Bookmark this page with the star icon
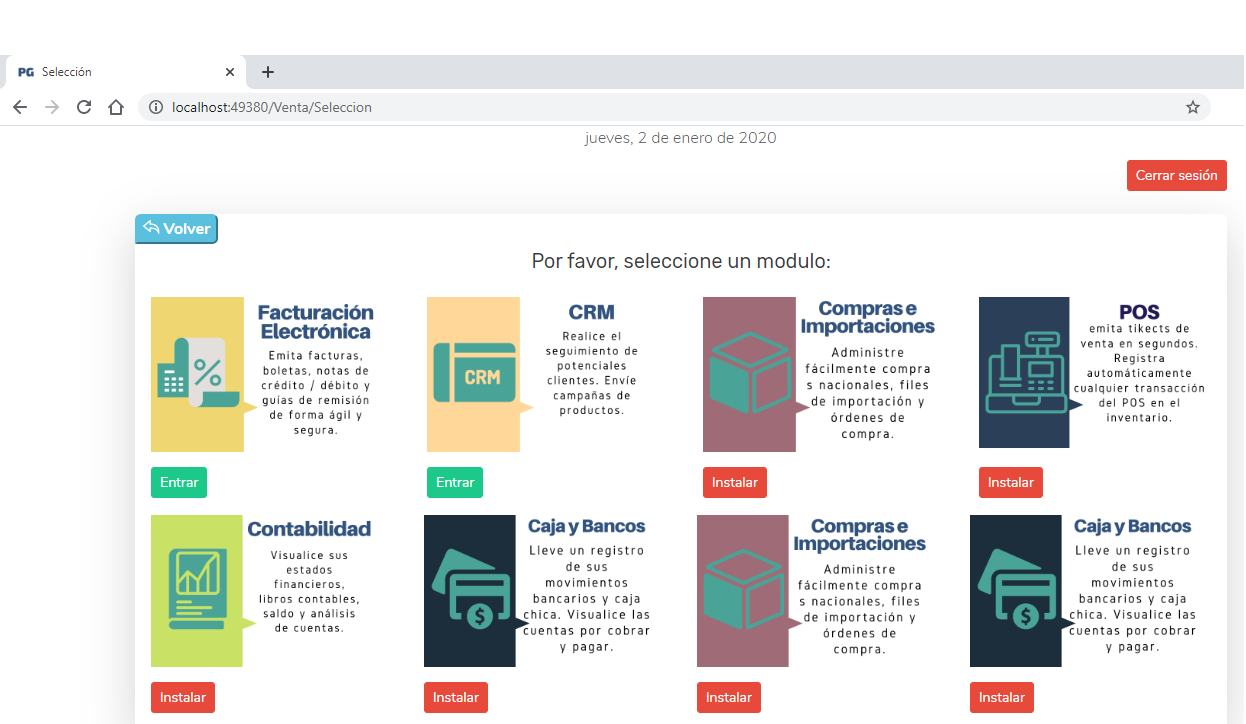 click(1192, 107)
